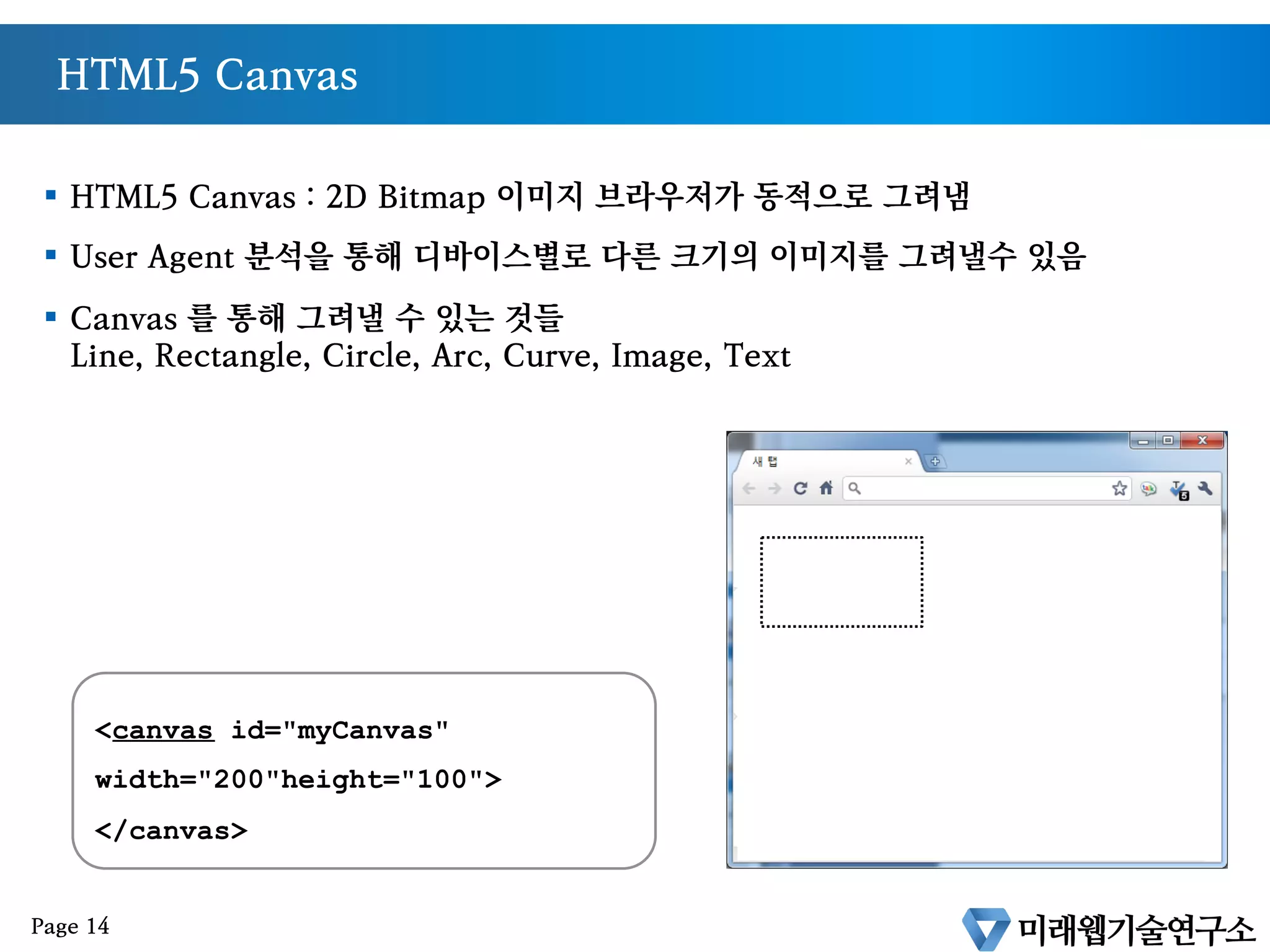Click the underlined 'canvas' word in code
This screenshot has height=952, width=1270.
[x=163, y=731]
